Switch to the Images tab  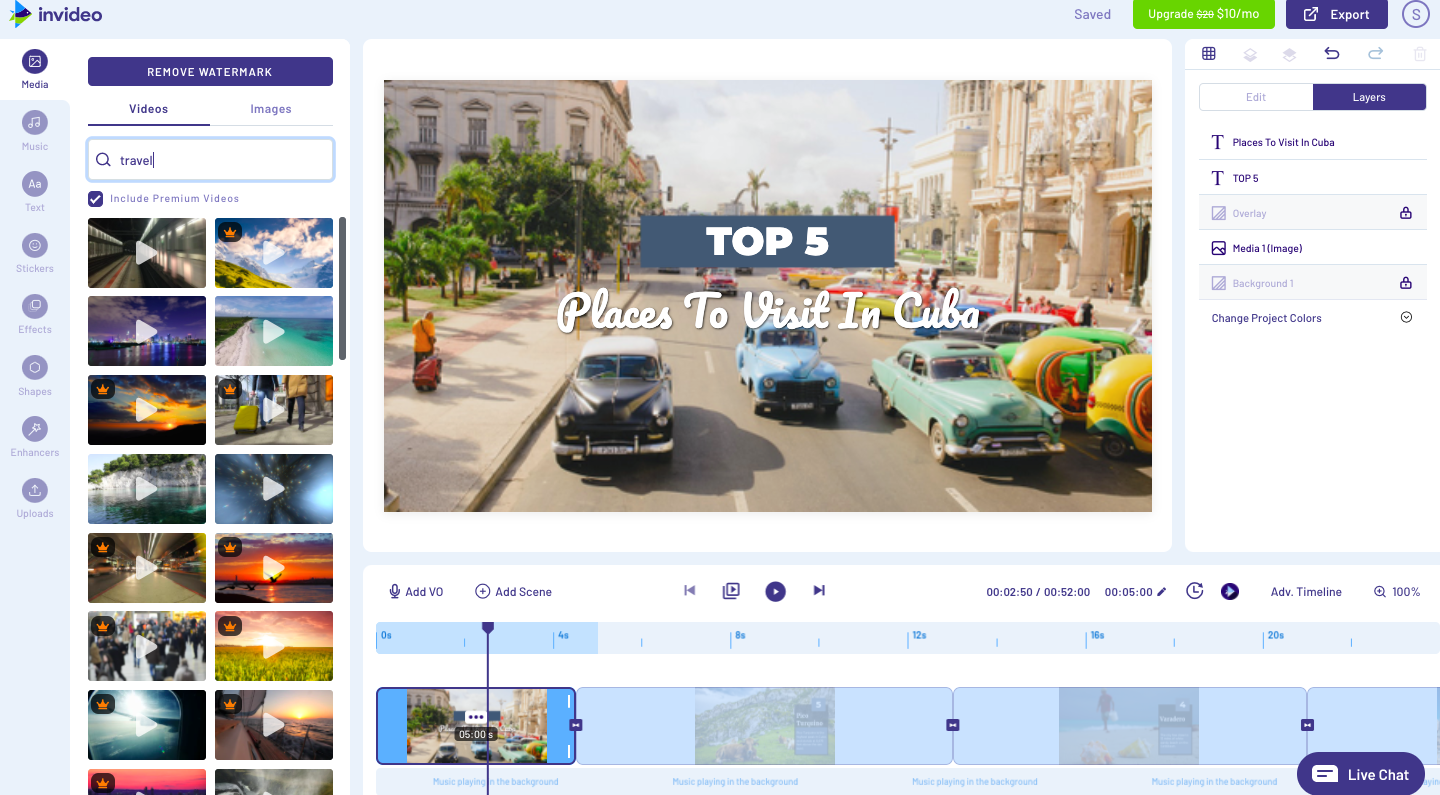(271, 109)
